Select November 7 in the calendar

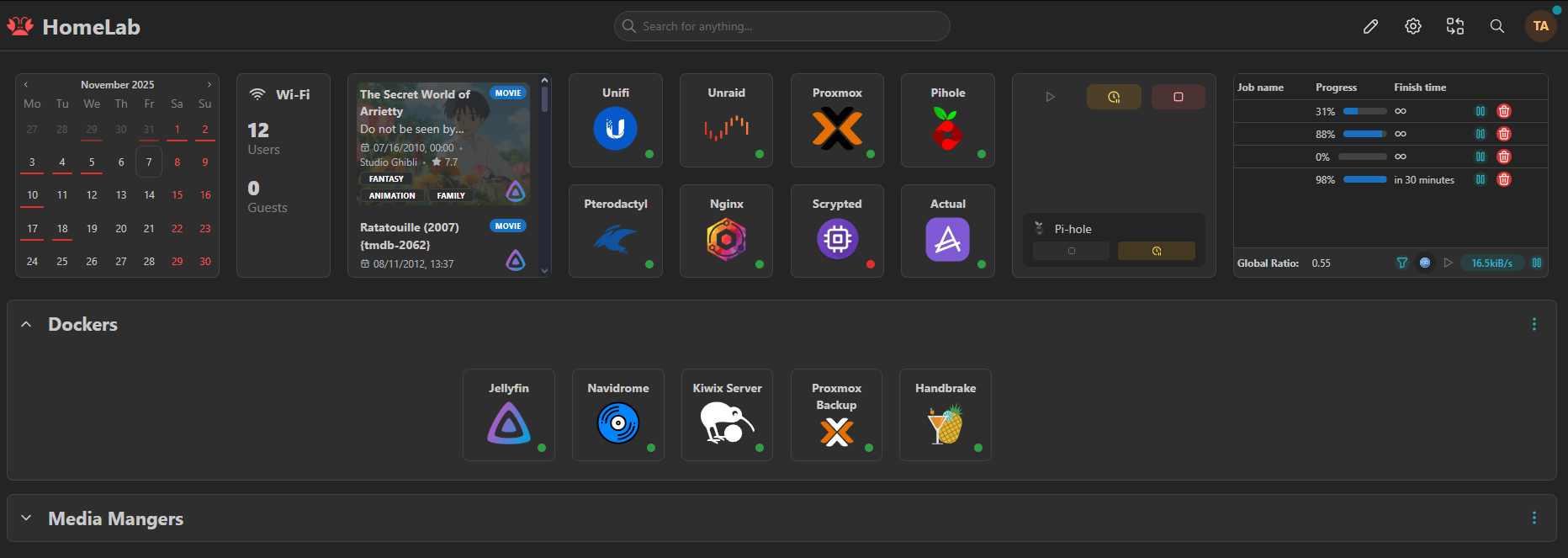(x=149, y=162)
